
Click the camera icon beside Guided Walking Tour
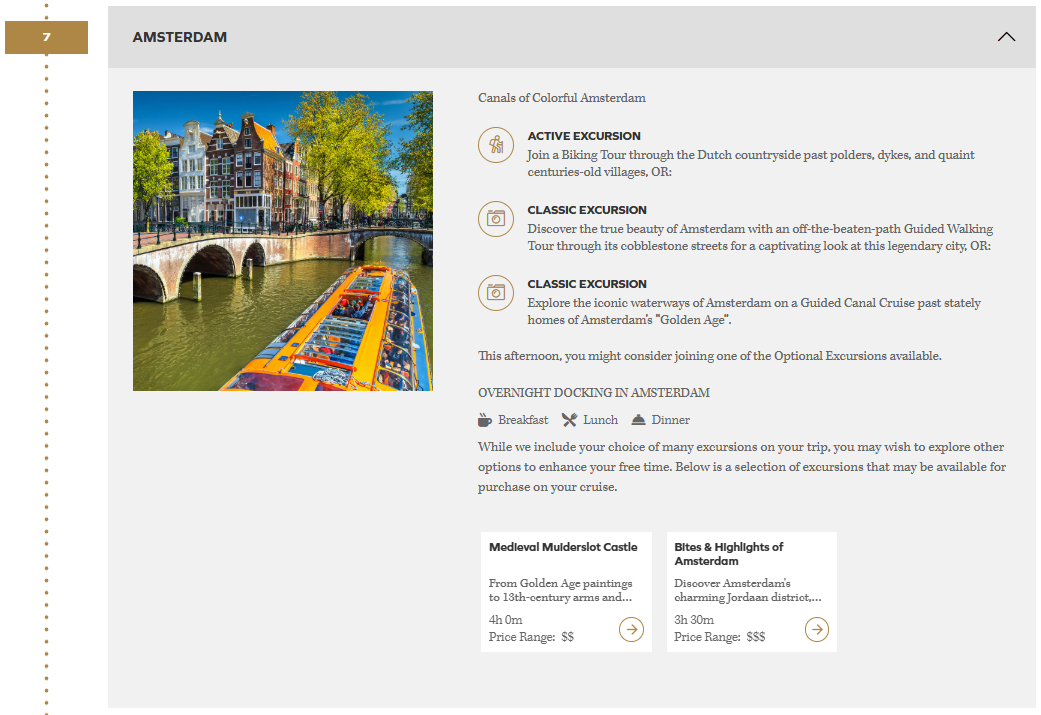(x=496, y=219)
